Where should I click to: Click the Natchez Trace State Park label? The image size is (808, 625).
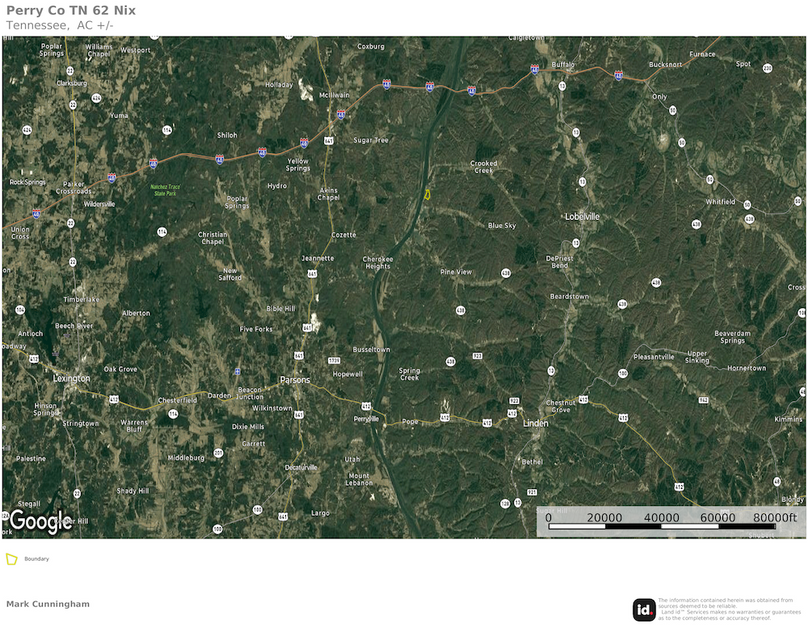[165, 189]
